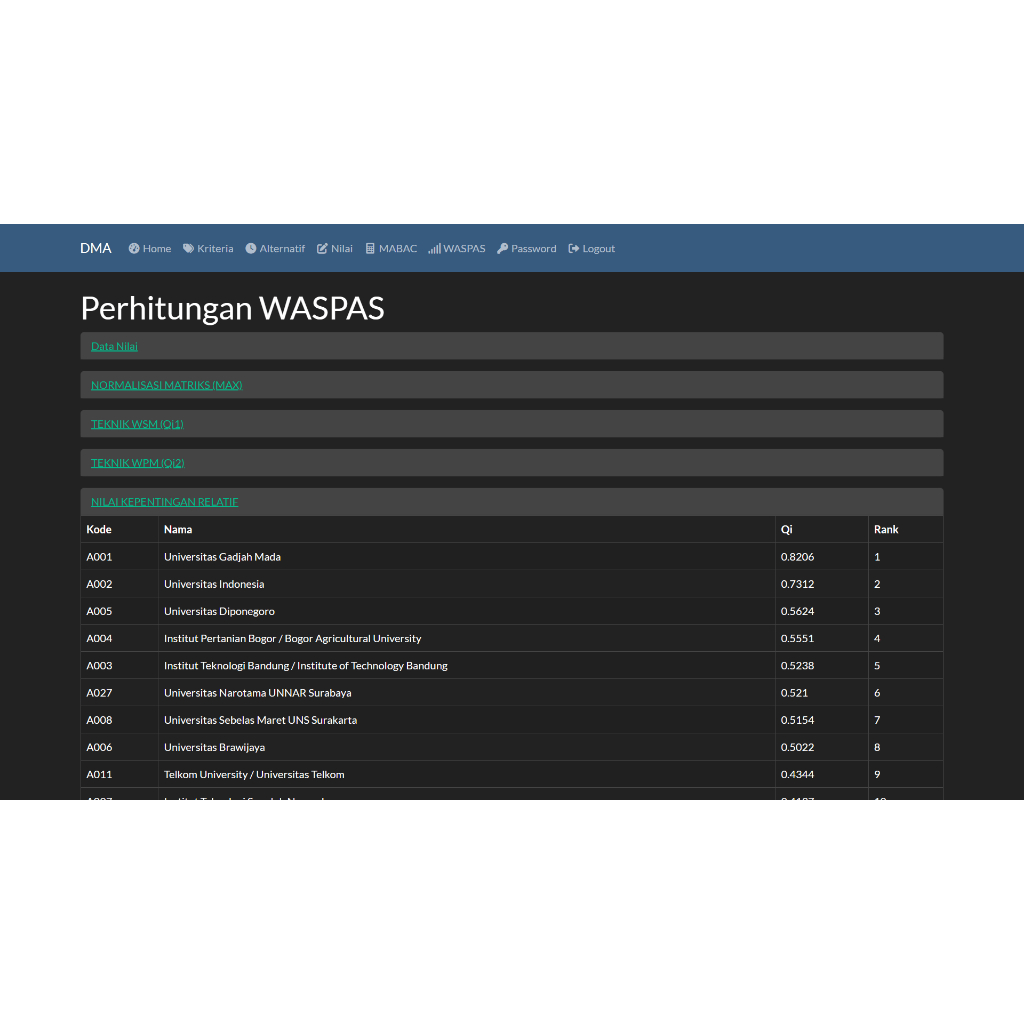This screenshot has width=1024, height=1024.
Task: Click the Perhitungan WASPAS page heading
Action: tap(232, 308)
